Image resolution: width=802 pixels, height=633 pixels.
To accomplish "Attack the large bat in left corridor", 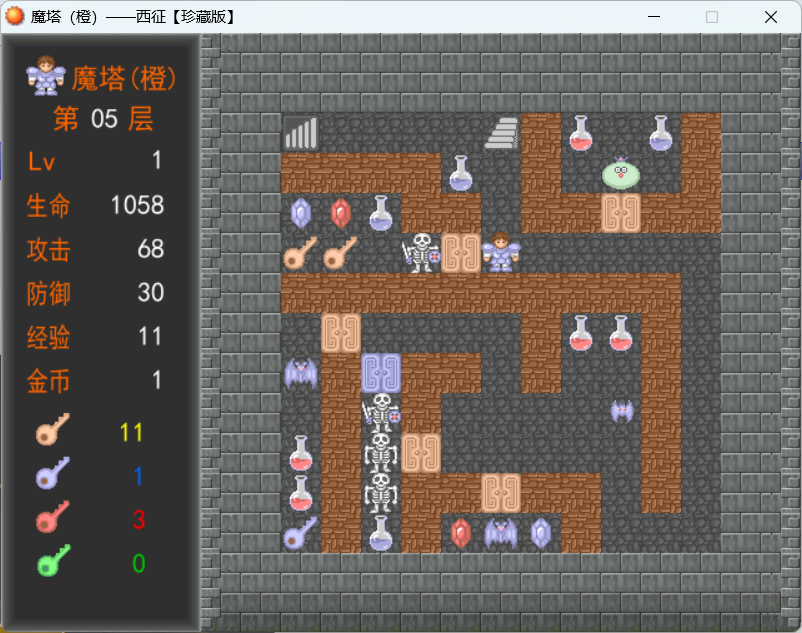I will pos(301,373).
